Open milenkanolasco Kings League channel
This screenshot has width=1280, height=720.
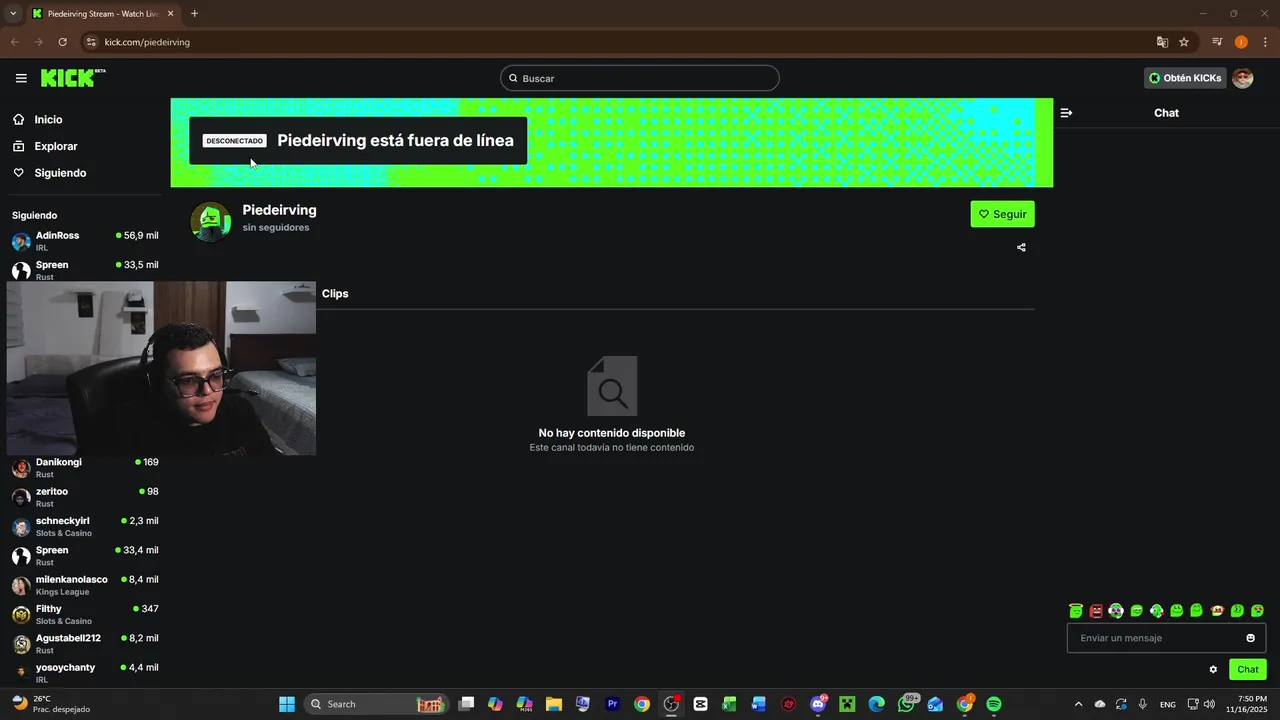85,585
